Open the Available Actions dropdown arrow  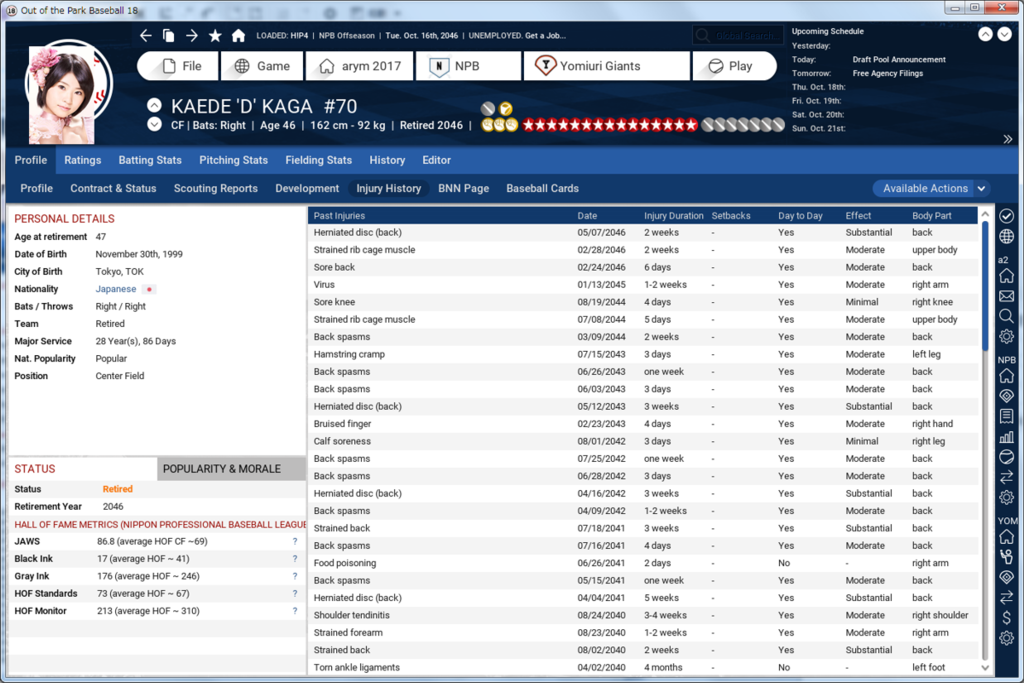pyautogui.click(x=982, y=188)
